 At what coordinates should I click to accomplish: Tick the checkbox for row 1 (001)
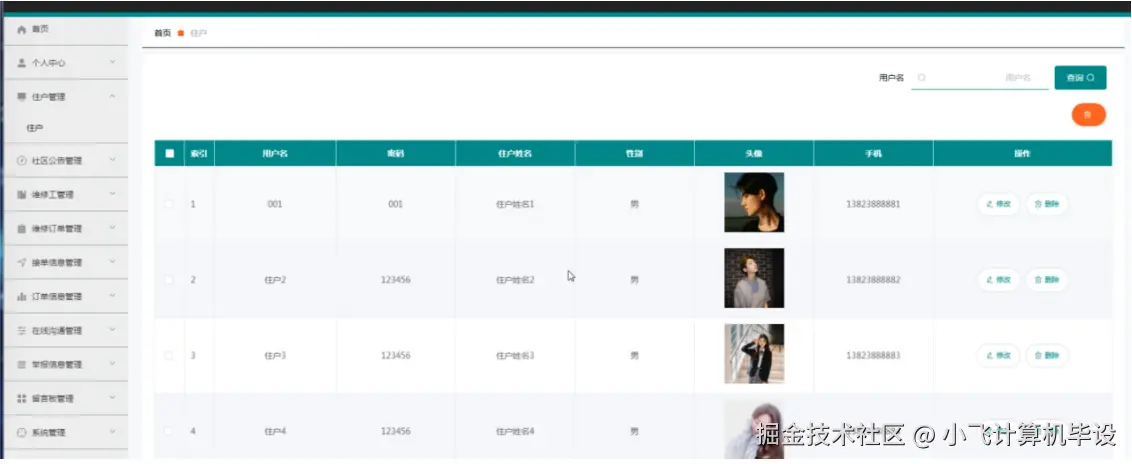(x=170, y=204)
